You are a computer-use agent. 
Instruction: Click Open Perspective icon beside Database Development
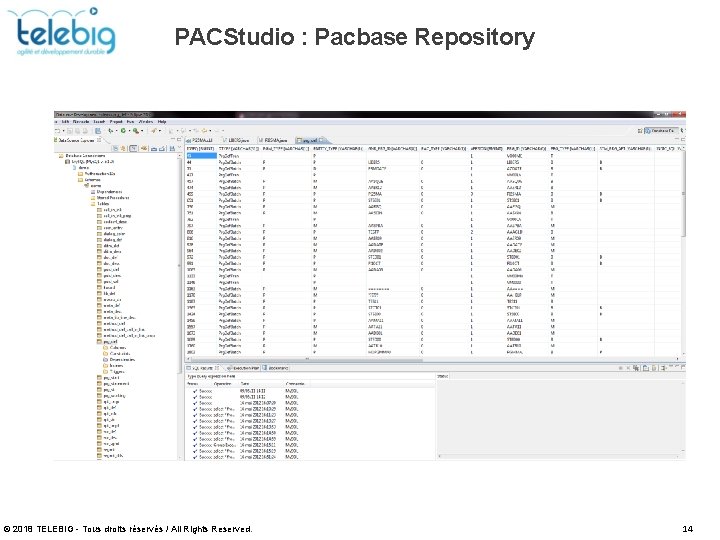tap(640, 131)
